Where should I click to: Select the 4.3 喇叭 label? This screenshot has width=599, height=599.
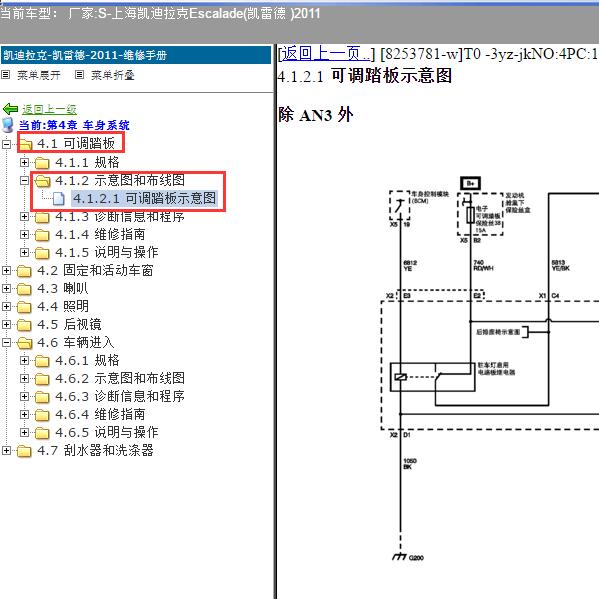[63, 288]
